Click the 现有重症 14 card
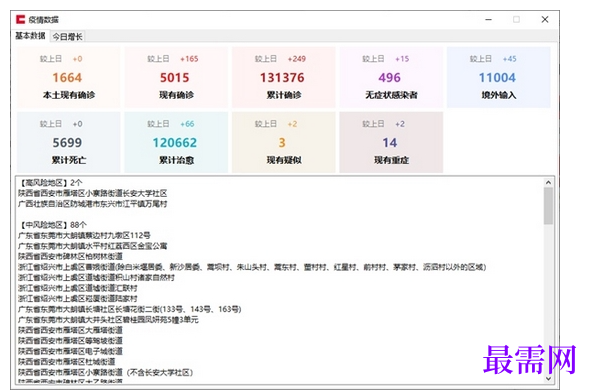This screenshot has width=595, height=391. pyautogui.click(x=391, y=142)
